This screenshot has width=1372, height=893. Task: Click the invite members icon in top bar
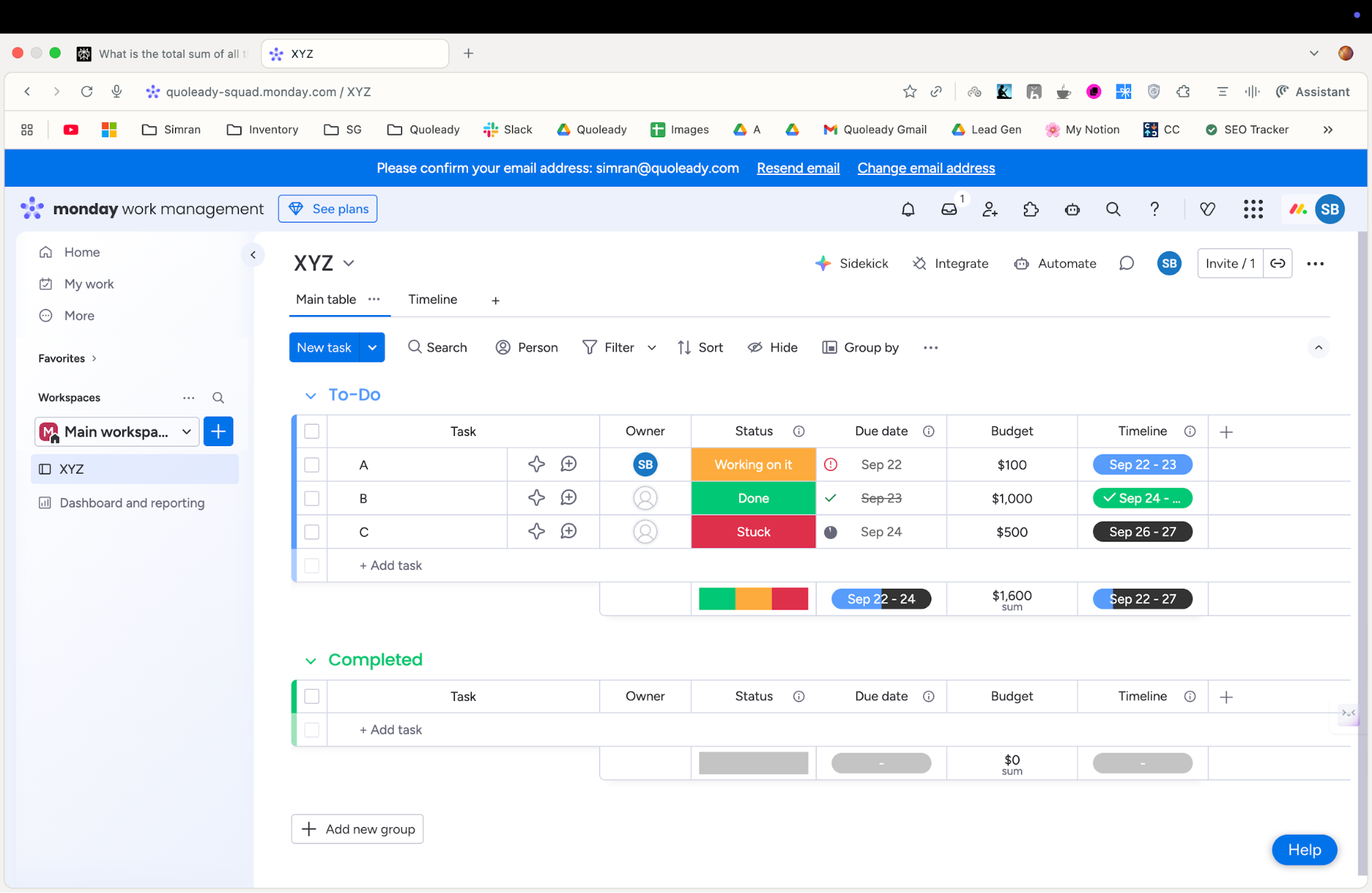coord(990,209)
